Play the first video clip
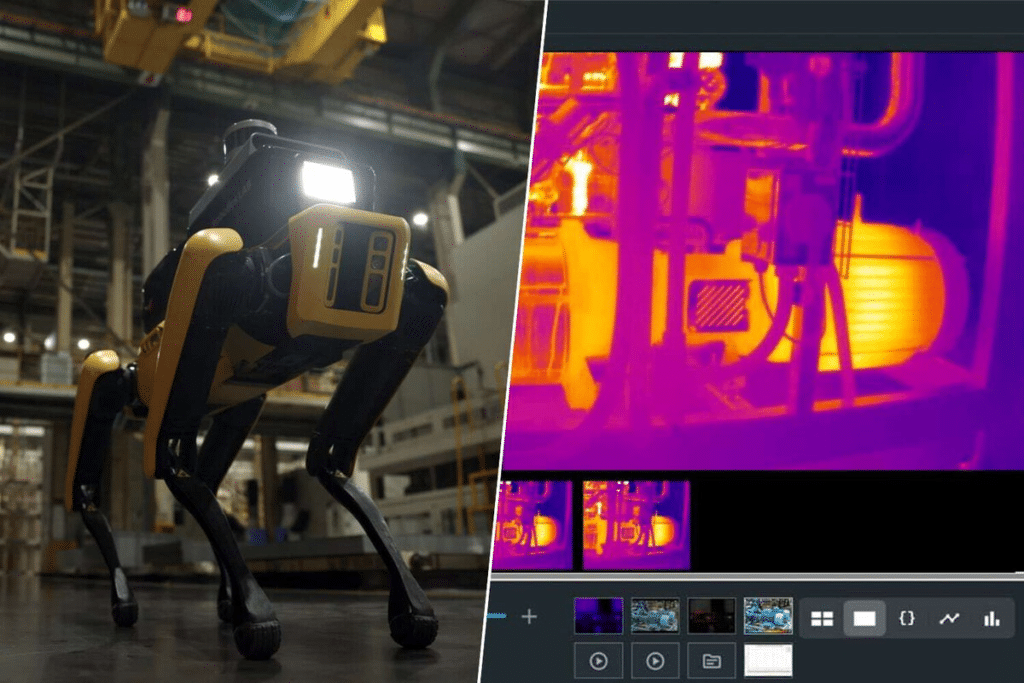The width and height of the screenshot is (1024, 683). [x=600, y=660]
